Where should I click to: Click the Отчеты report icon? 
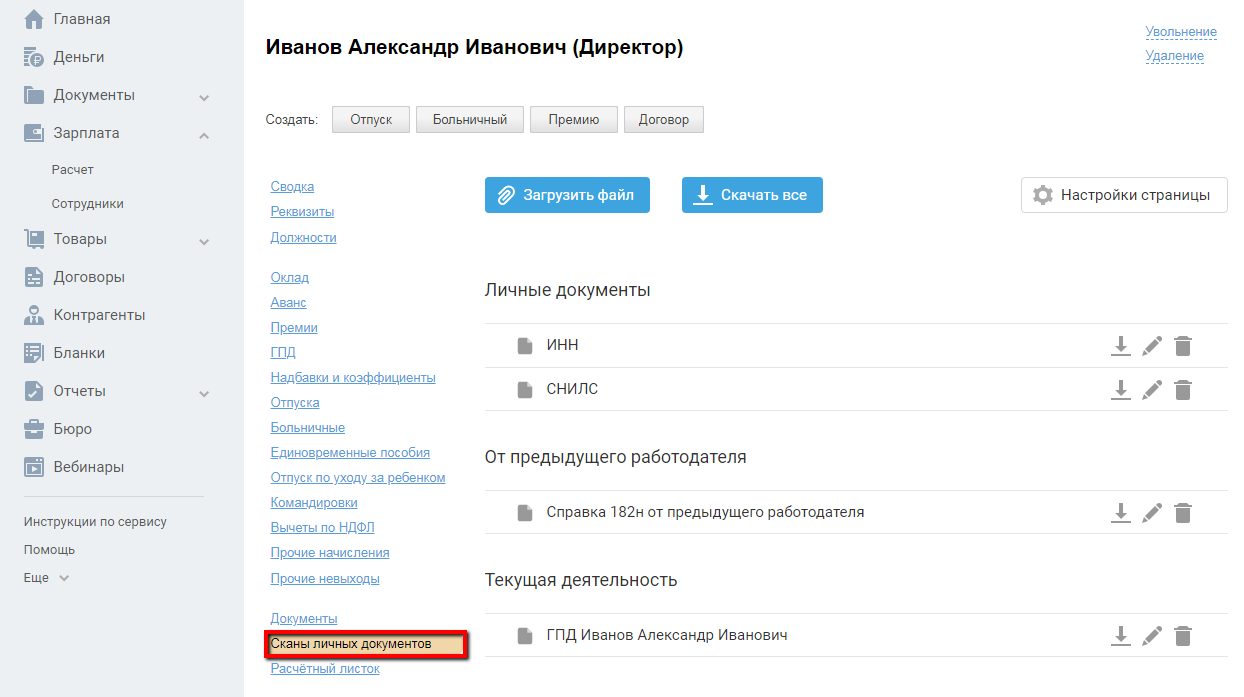34,391
